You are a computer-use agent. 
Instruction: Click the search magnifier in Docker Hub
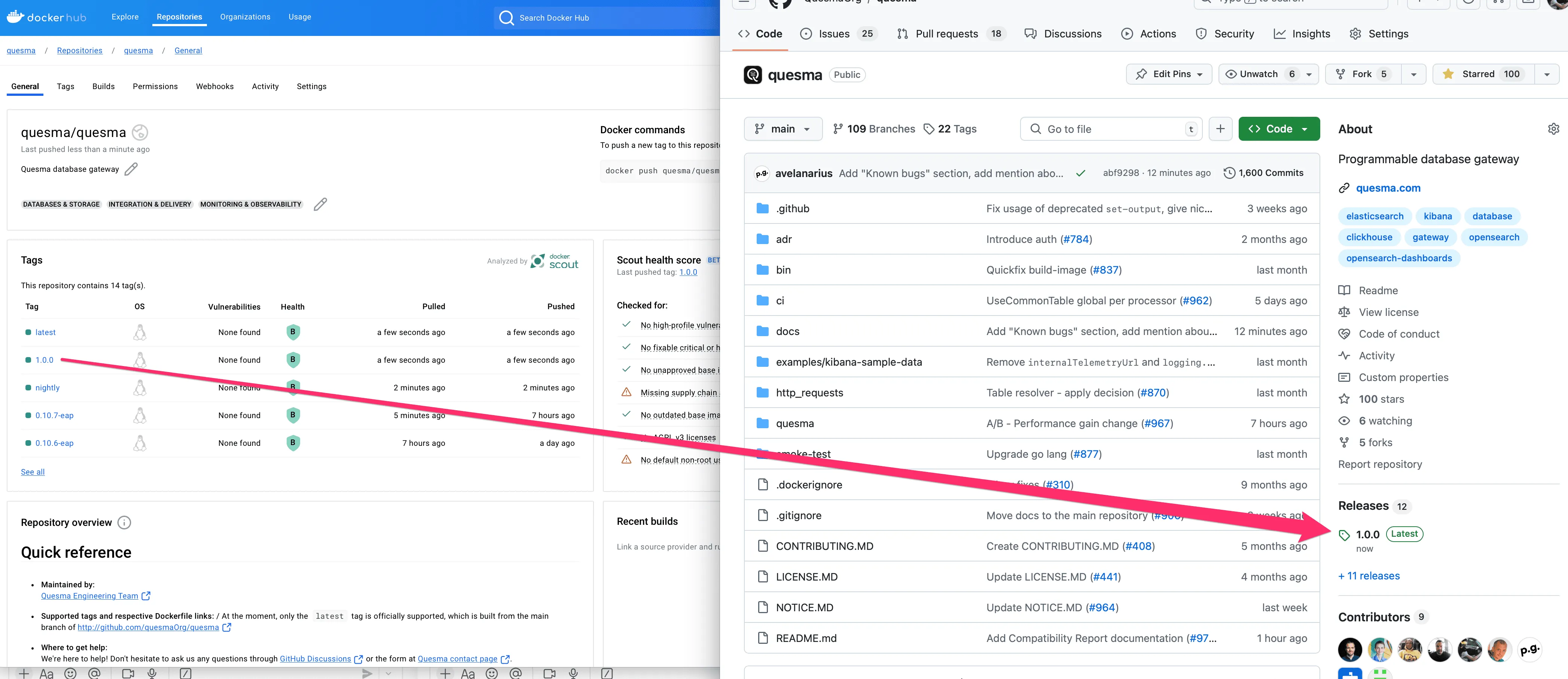click(506, 18)
